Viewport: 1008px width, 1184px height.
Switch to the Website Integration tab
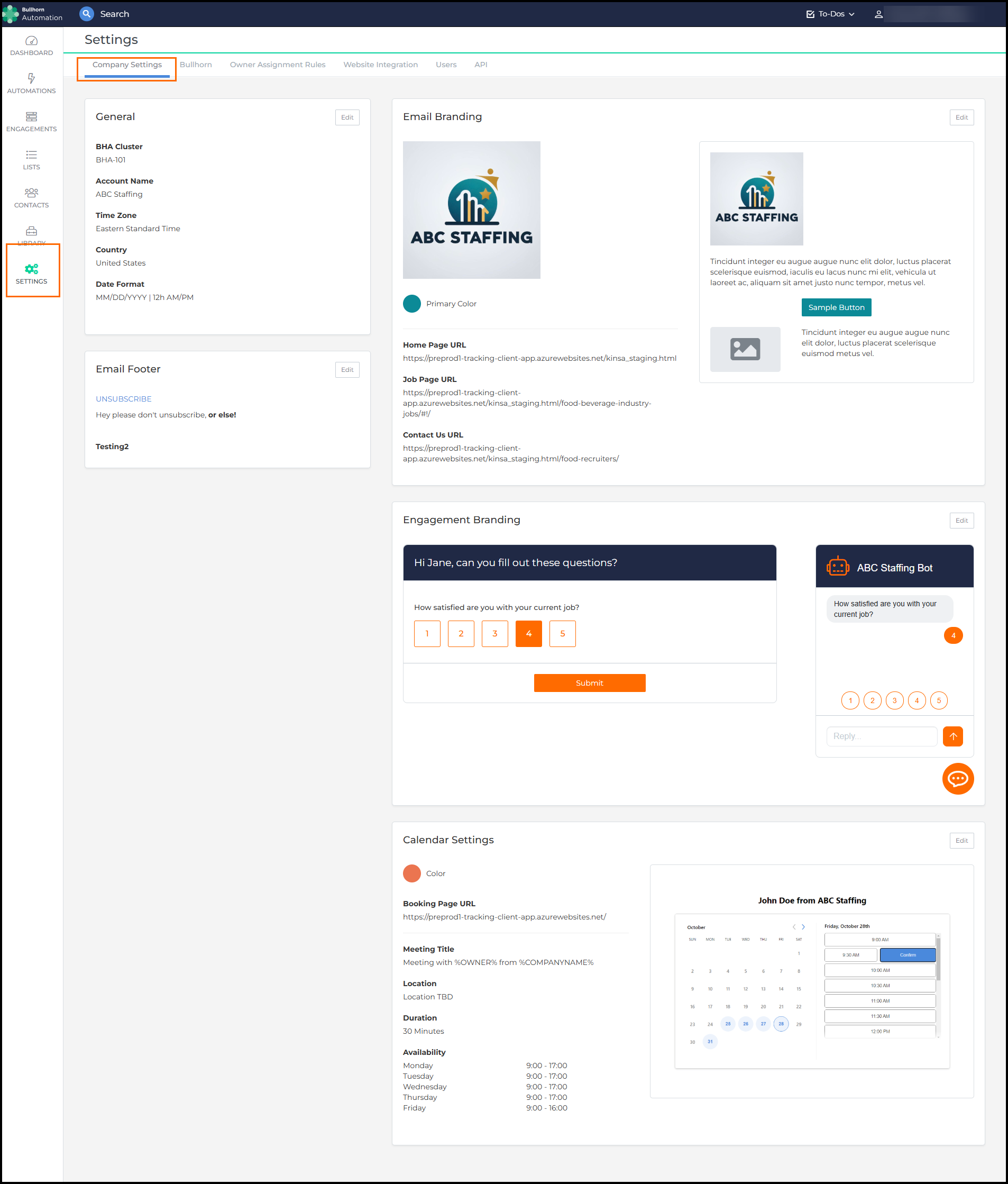pos(380,65)
